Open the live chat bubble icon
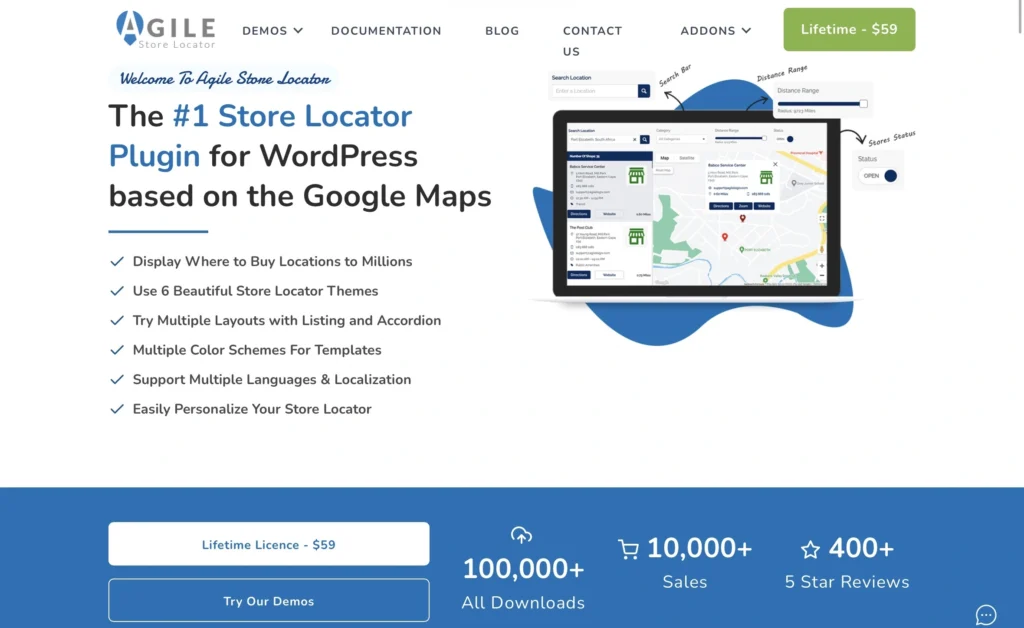Image resolution: width=1024 pixels, height=628 pixels. pos(985,614)
